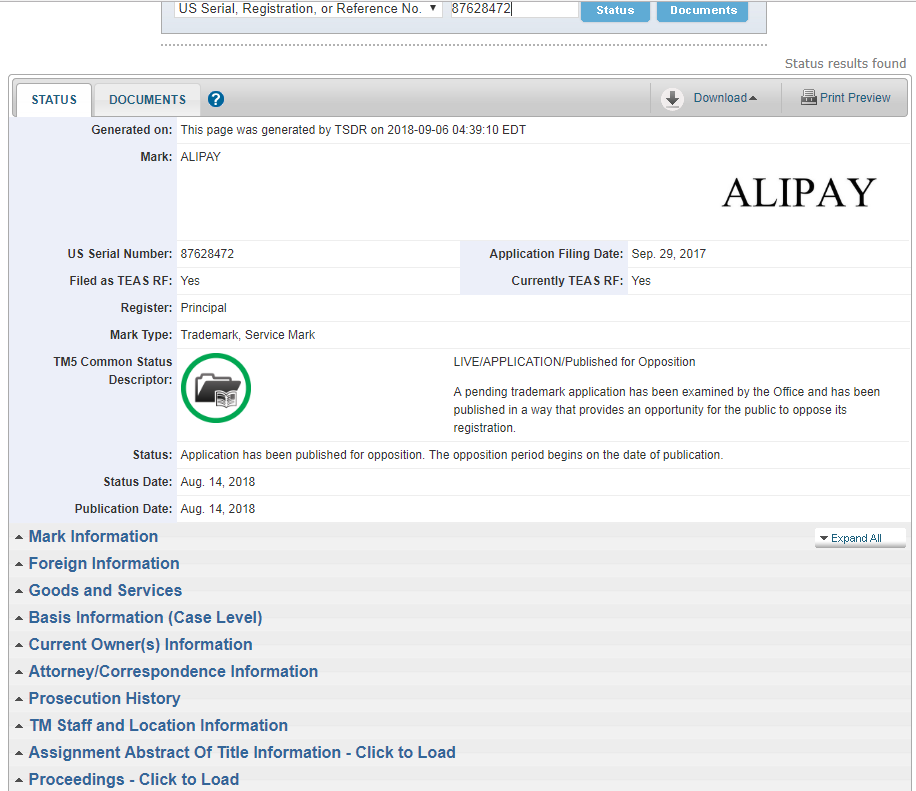Switch to the DOCUMENTS tab

pyautogui.click(x=147, y=100)
